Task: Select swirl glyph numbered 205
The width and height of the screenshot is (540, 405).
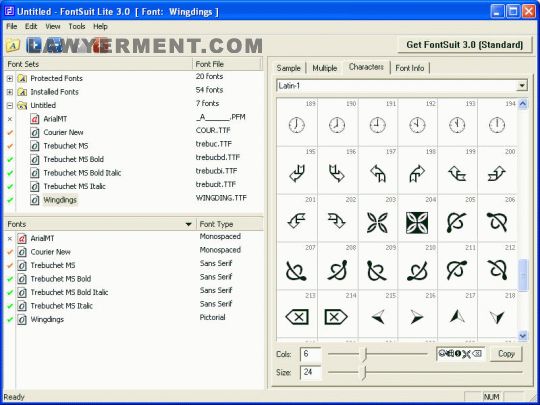Action: (x=457, y=222)
